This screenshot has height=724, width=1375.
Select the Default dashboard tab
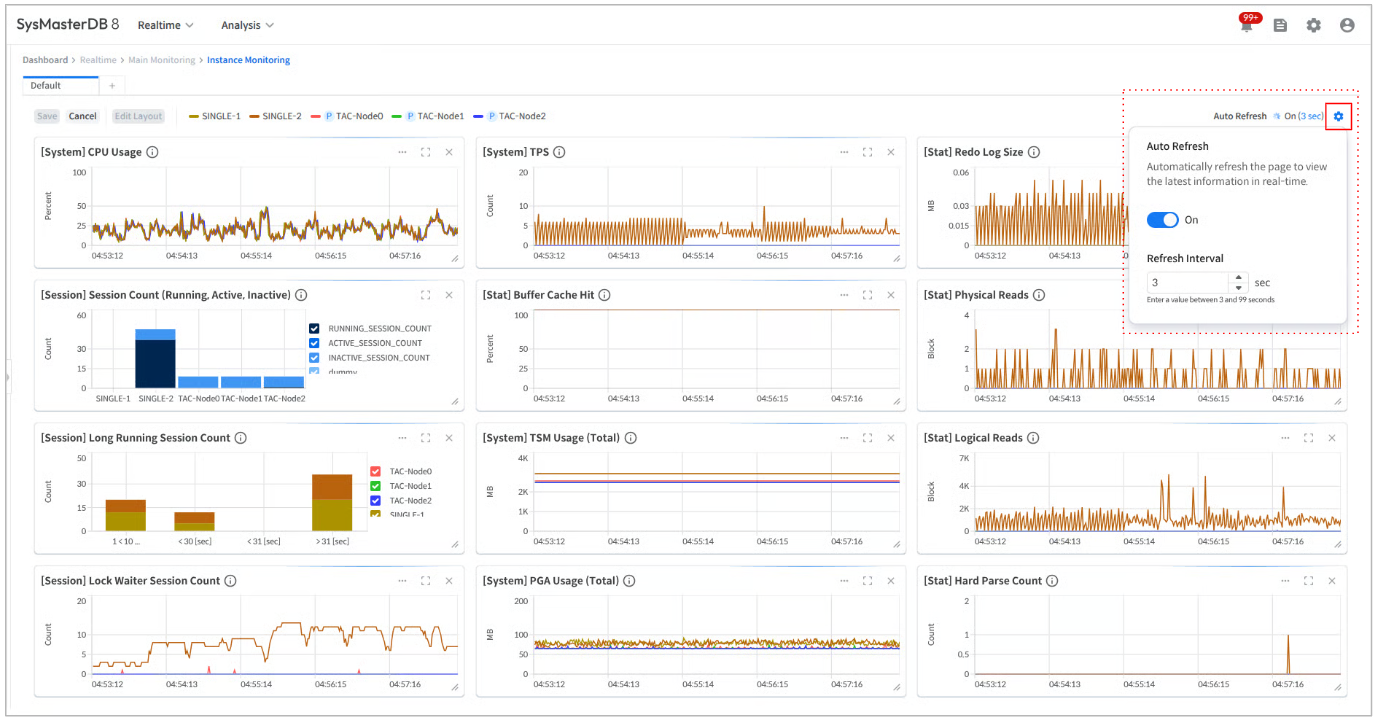point(46,86)
